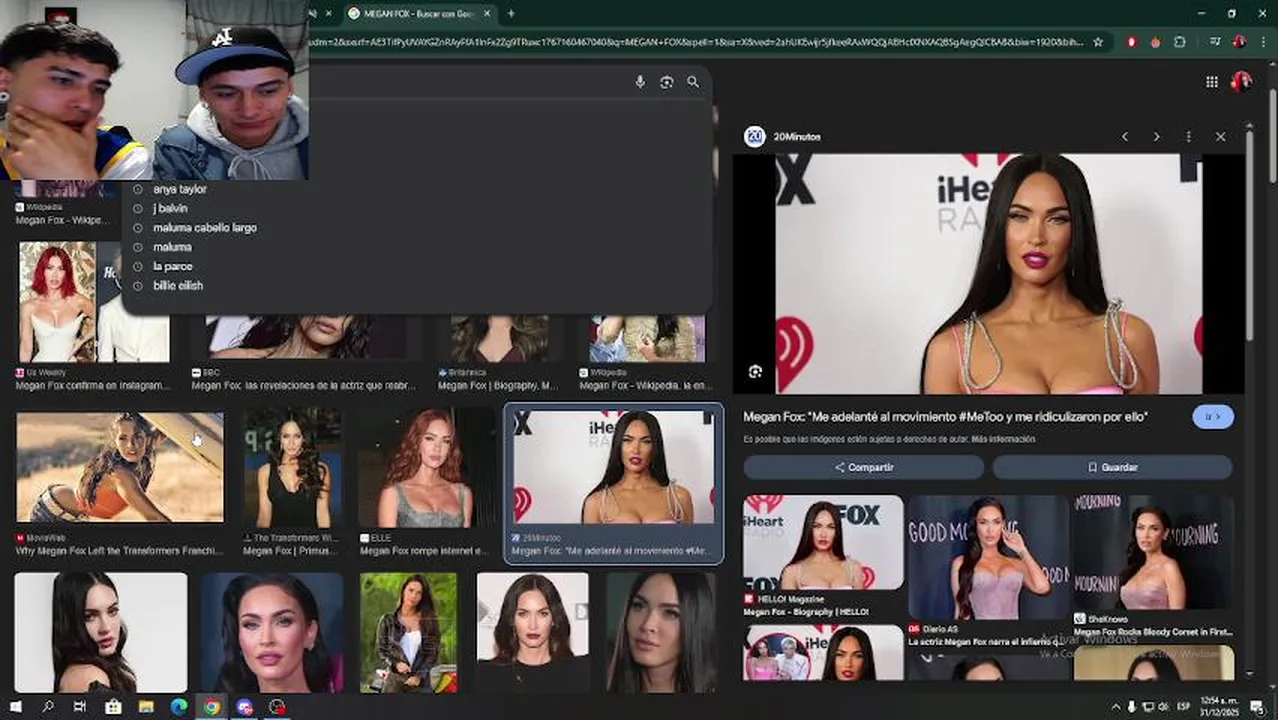Open the Megan Fox #MeToo headline link

pyautogui.click(x=945, y=416)
